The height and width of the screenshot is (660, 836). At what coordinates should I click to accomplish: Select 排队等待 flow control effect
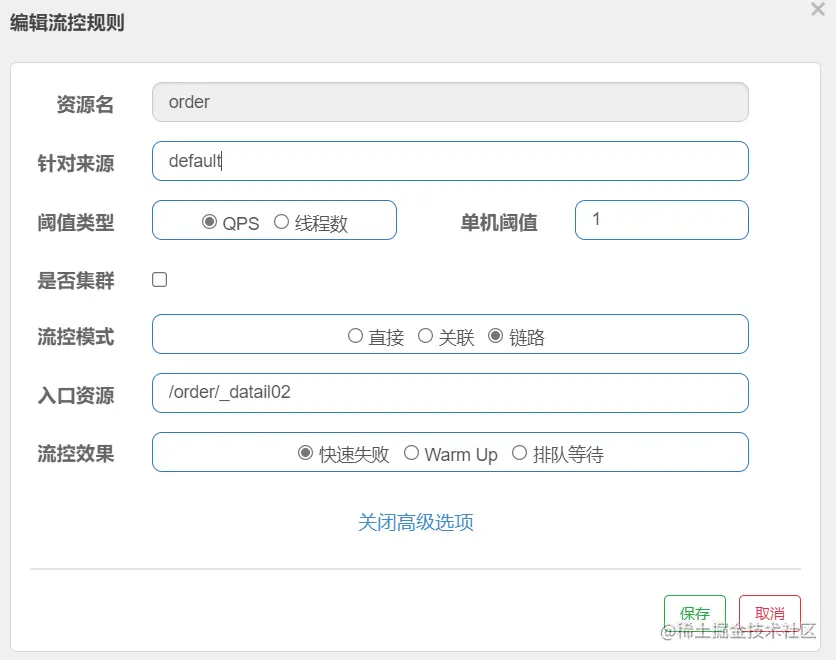click(519, 453)
